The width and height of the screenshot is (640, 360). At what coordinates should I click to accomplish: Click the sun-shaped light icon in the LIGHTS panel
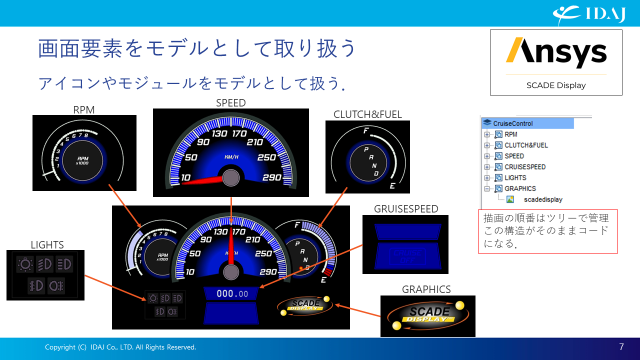coord(25,264)
